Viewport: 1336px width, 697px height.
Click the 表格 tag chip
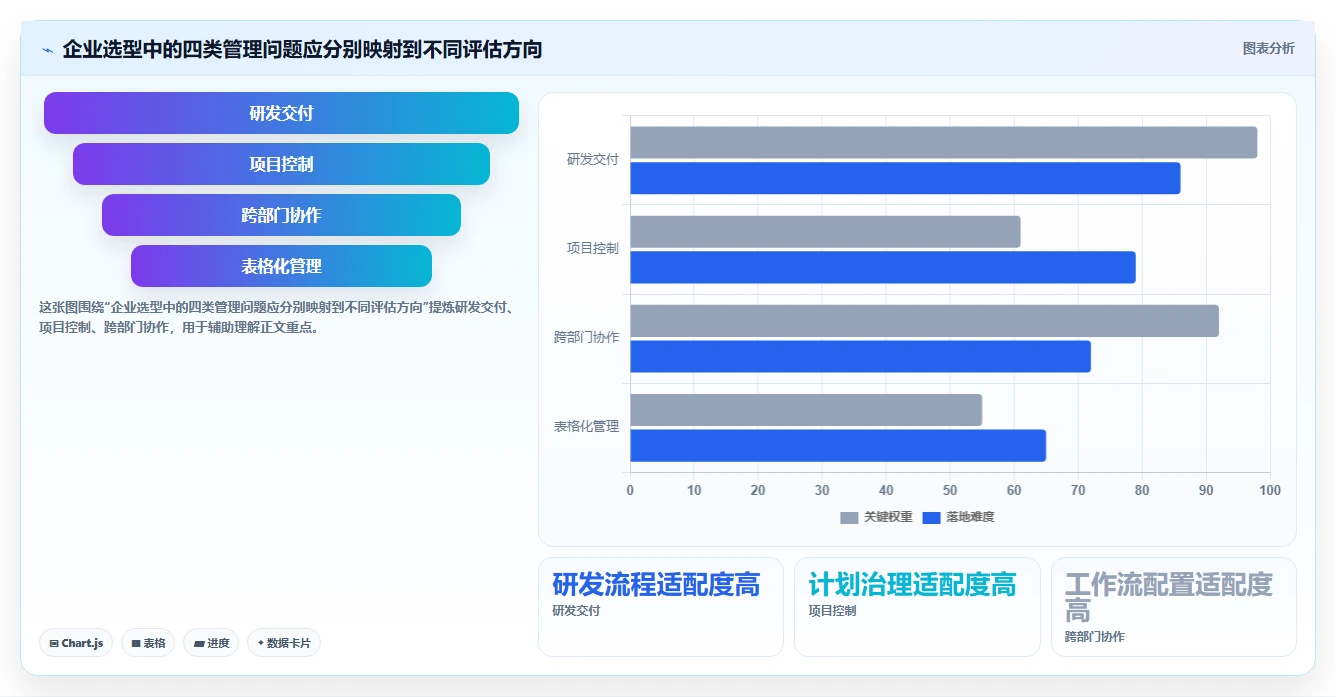coord(148,643)
